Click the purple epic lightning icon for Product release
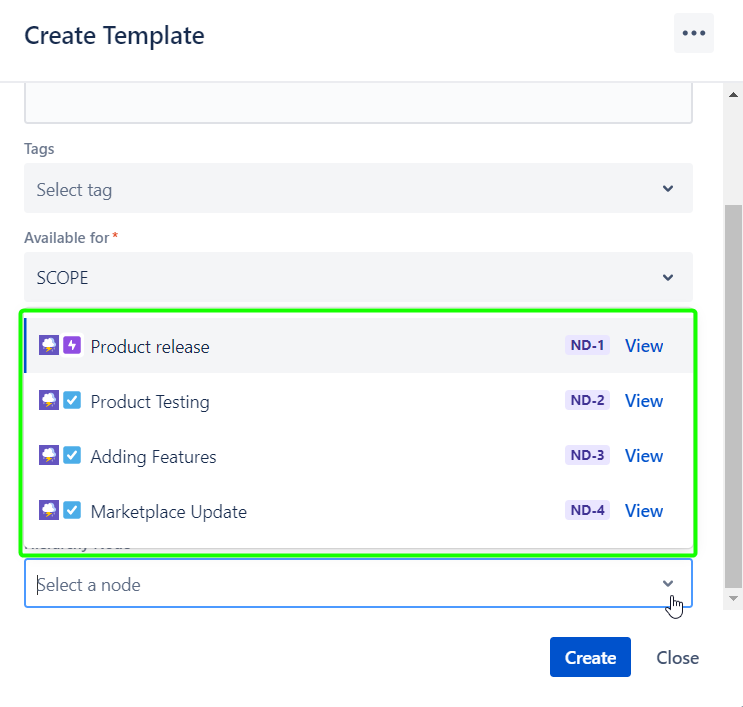Image resolution: width=743 pixels, height=707 pixels. coord(72,346)
